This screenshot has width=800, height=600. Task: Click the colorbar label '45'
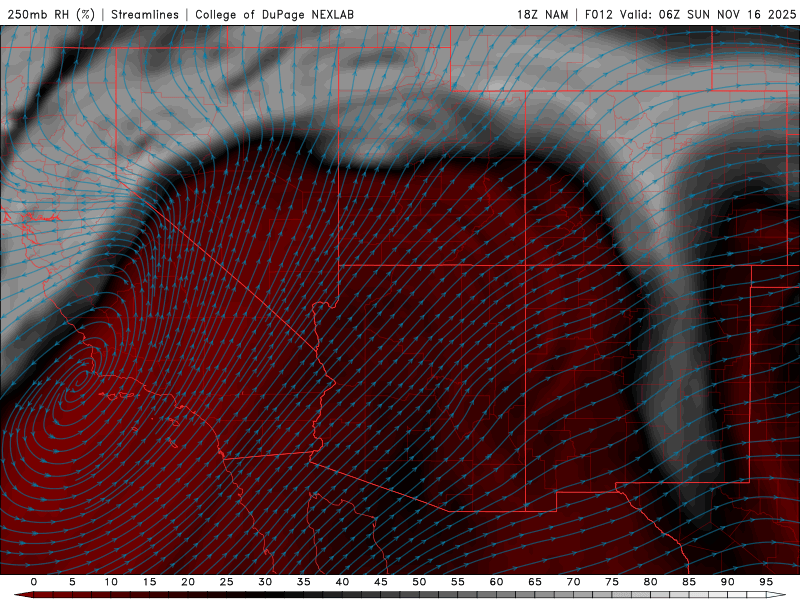pyautogui.click(x=381, y=582)
